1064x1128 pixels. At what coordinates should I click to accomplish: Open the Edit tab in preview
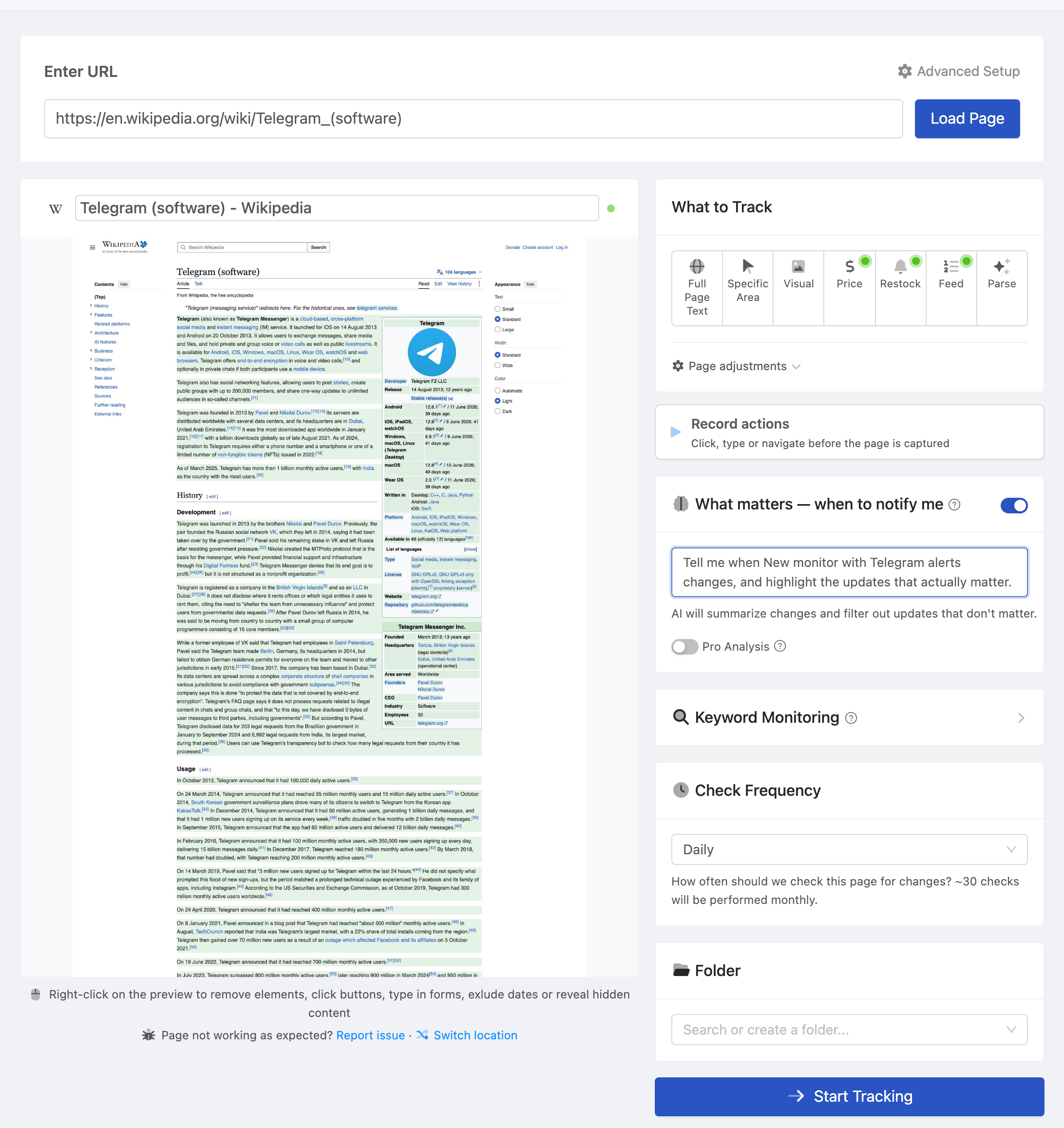click(x=438, y=283)
